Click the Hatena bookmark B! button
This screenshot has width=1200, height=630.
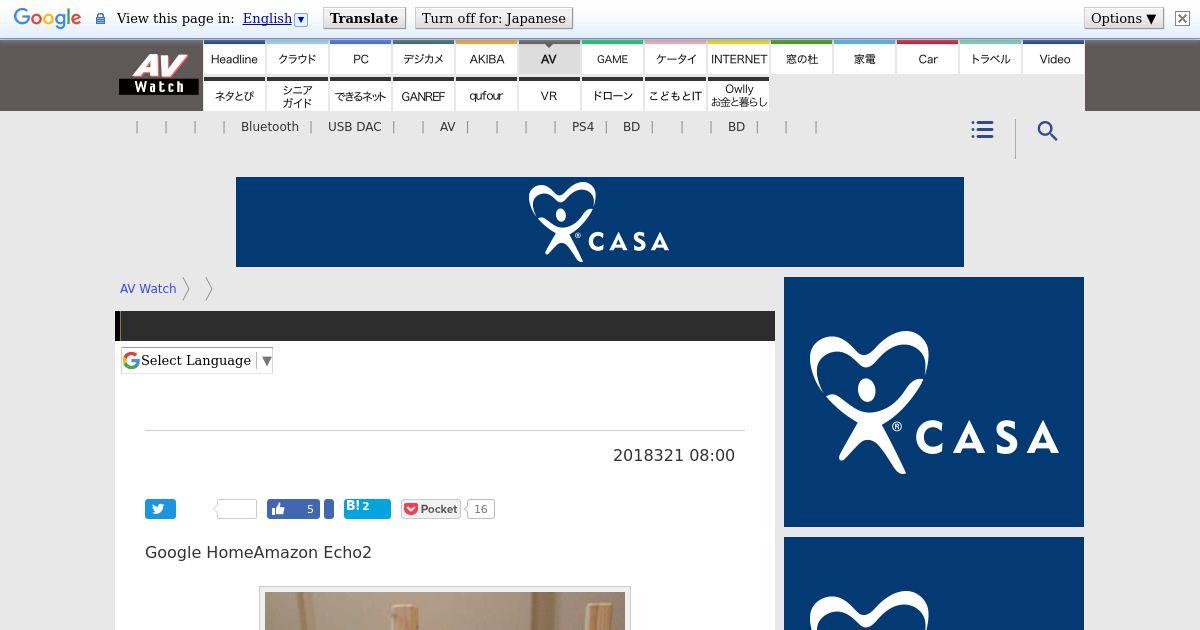pos(367,508)
